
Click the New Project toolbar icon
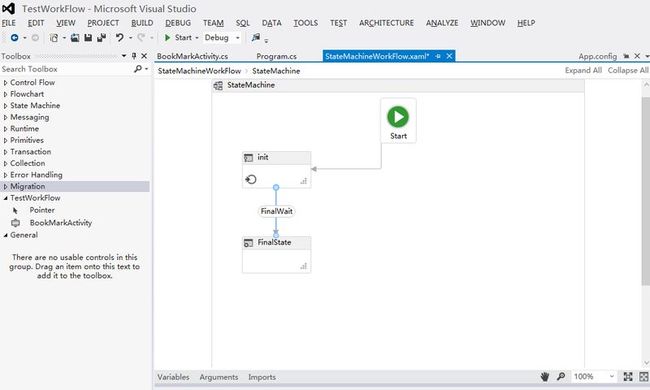[54, 38]
